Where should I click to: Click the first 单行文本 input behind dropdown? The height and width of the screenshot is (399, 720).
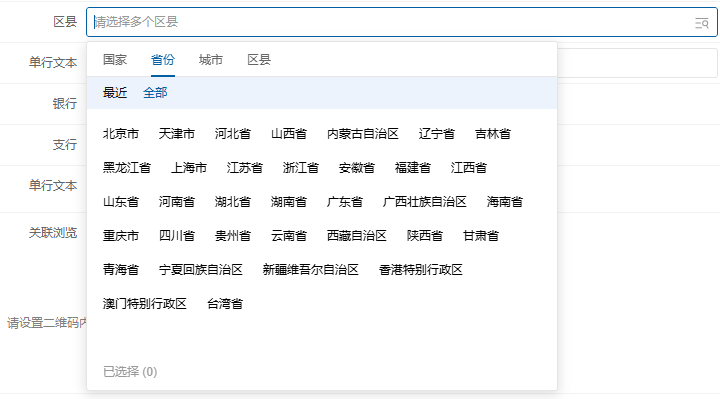click(x=637, y=63)
